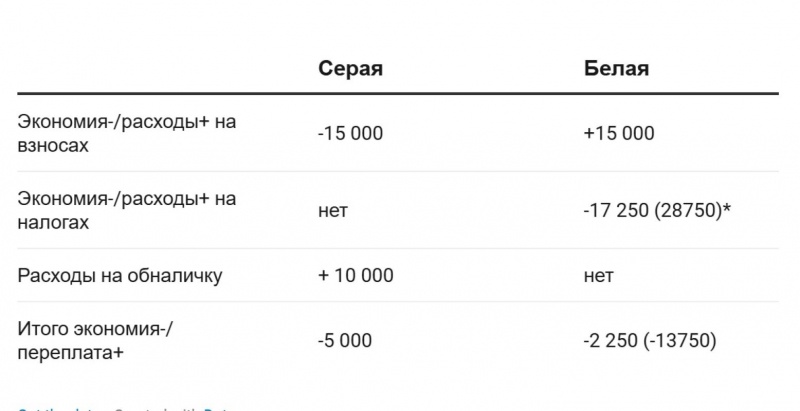The height and width of the screenshot is (411, 800).
Task: Click the -15 000 value under Серая
Action: click(x=350, y=133)
